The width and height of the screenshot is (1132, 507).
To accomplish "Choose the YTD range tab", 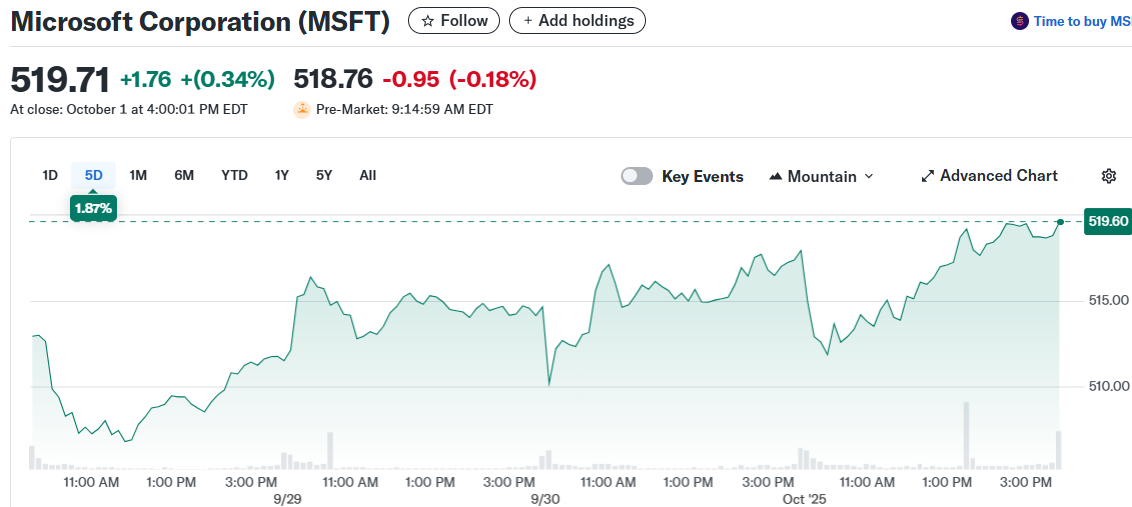I will (234, 175).
